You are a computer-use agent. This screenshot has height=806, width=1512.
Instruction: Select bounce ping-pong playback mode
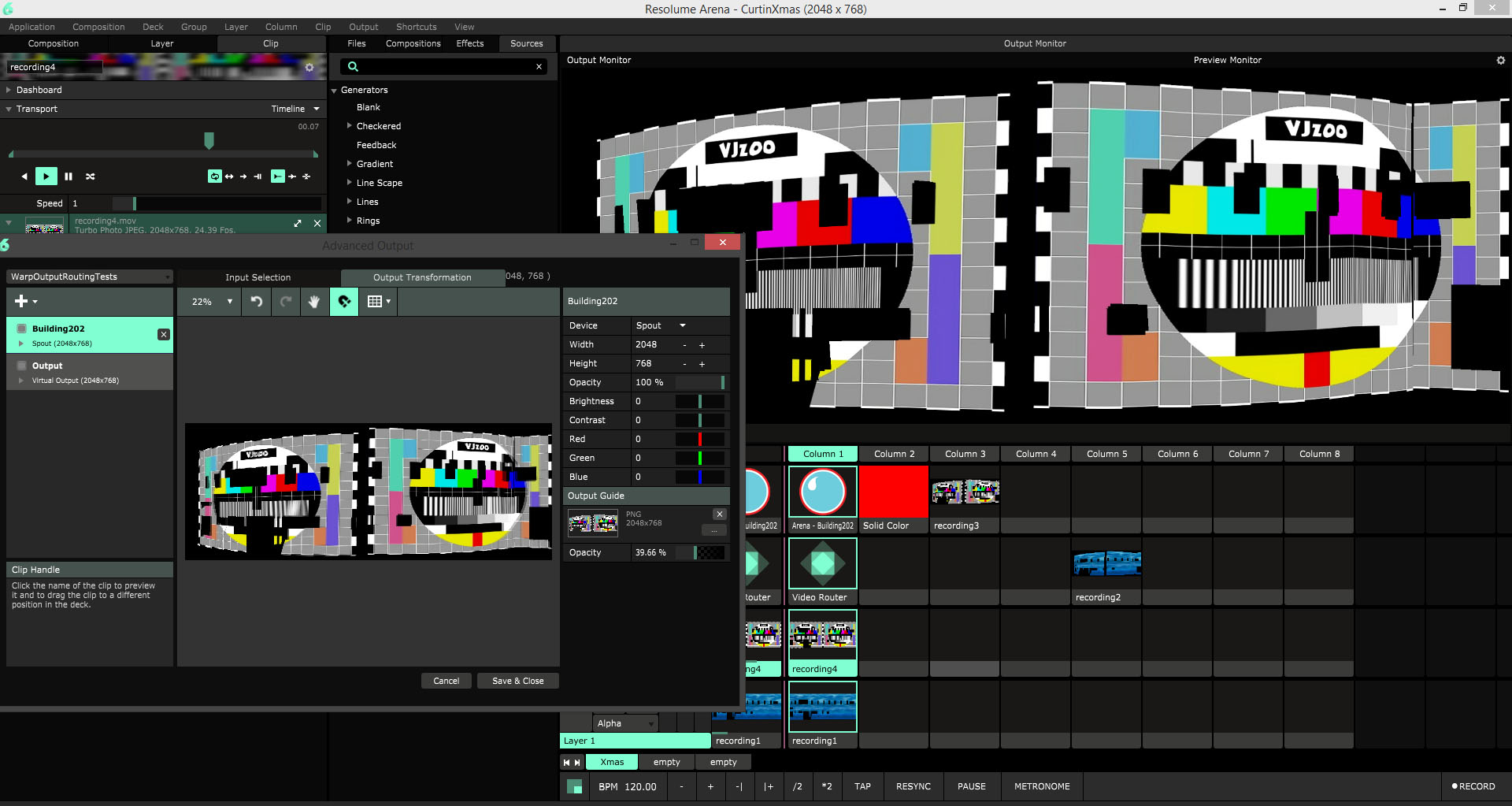point(229,176)
